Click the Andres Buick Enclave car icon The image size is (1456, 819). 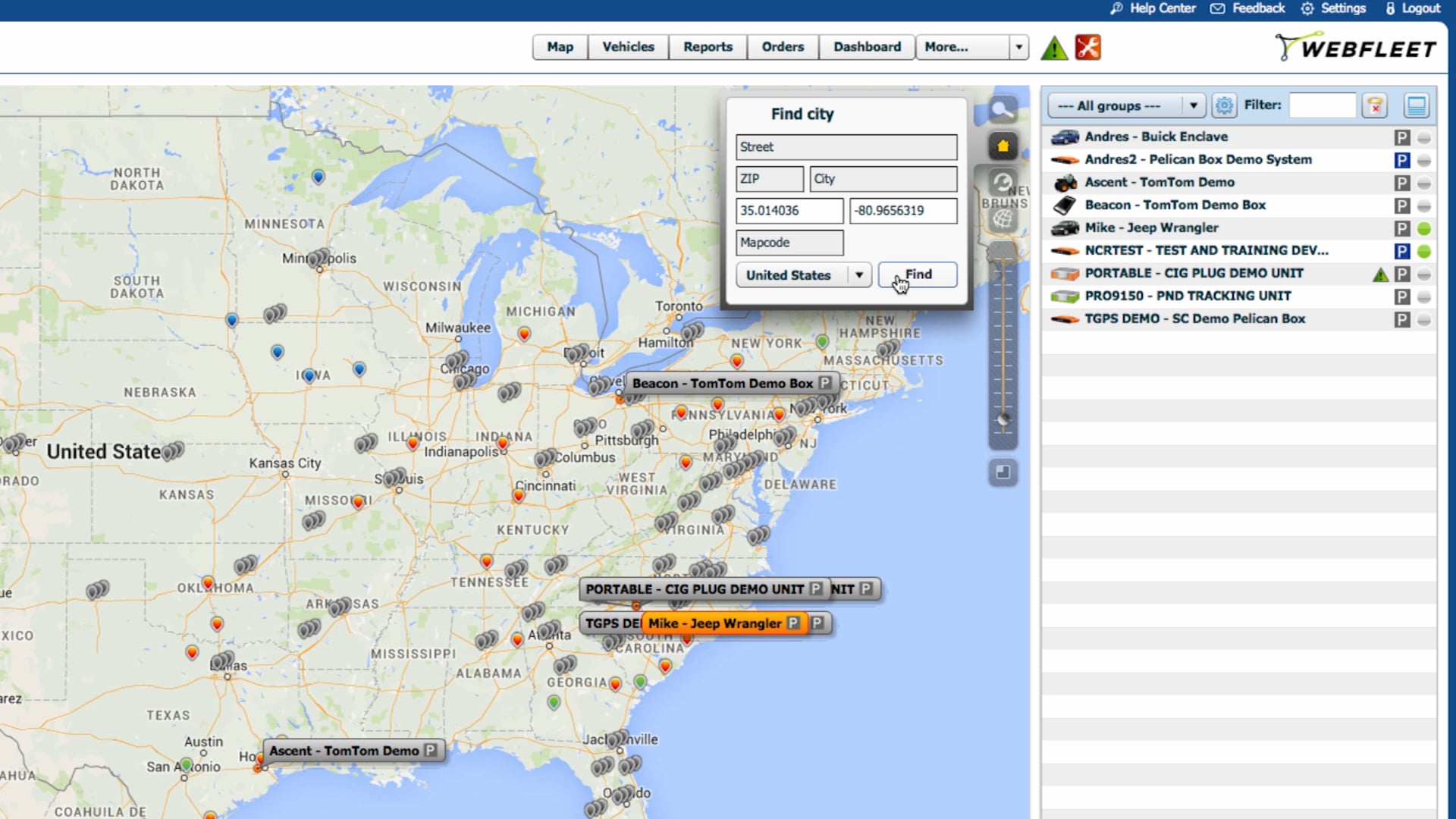[1065, 137]
